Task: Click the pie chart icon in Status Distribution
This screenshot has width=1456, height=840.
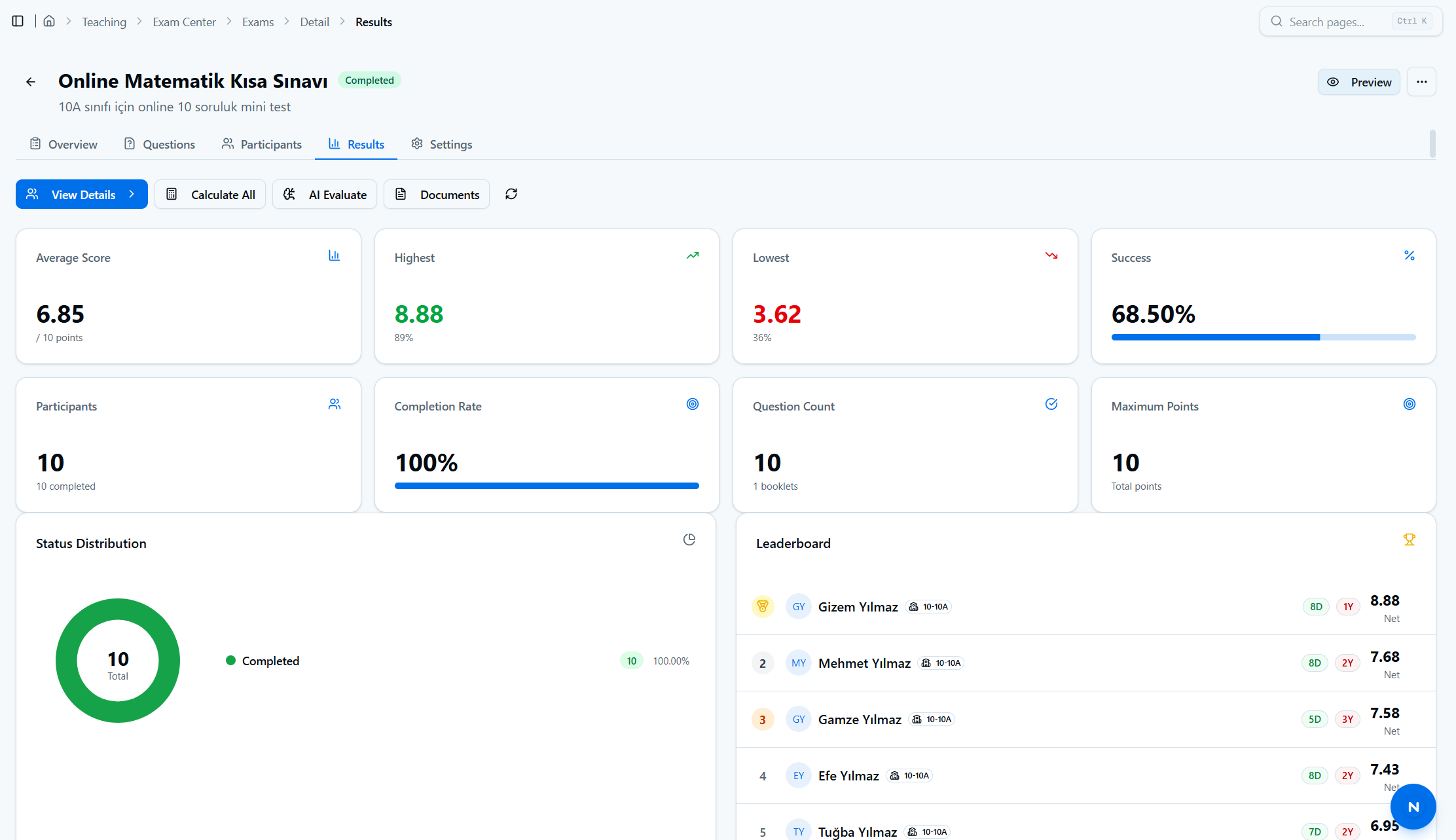Action: coord(689,539)
